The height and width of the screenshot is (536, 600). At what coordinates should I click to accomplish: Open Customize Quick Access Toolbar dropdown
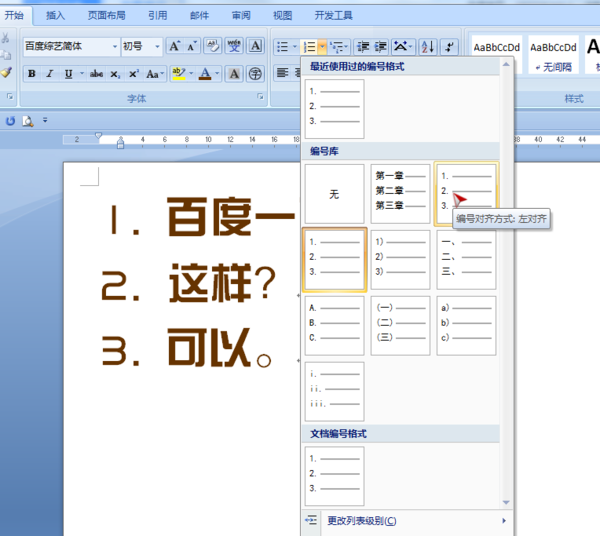click(x=45, y=120)
